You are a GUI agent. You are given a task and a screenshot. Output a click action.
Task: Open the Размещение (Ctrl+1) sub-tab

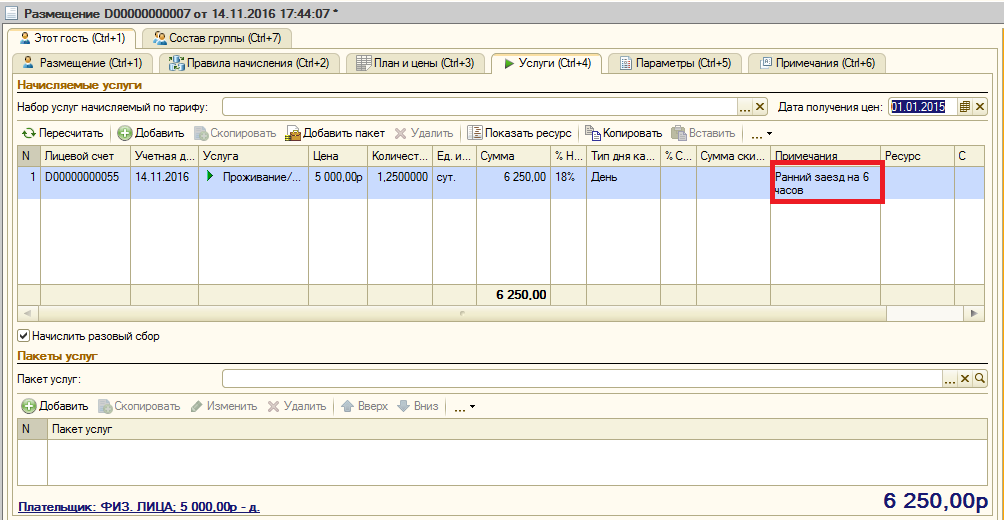coord(82,63)
